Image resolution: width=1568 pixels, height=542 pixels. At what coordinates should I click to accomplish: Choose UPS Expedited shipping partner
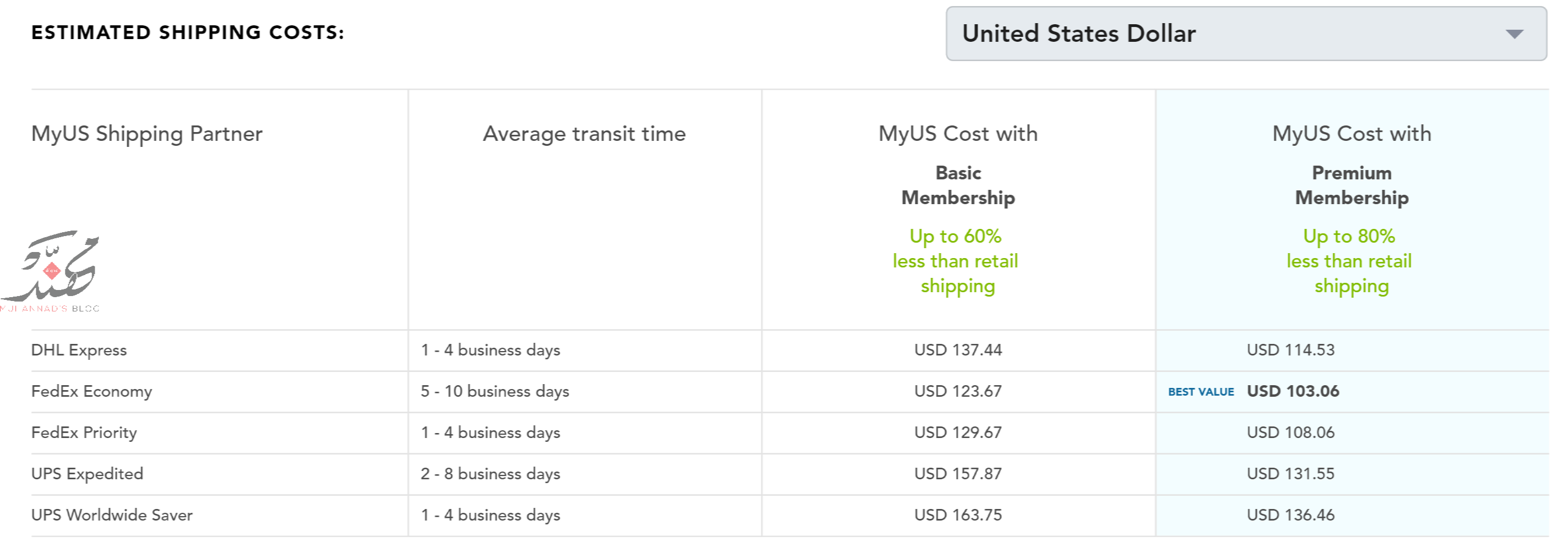[87, 474]
